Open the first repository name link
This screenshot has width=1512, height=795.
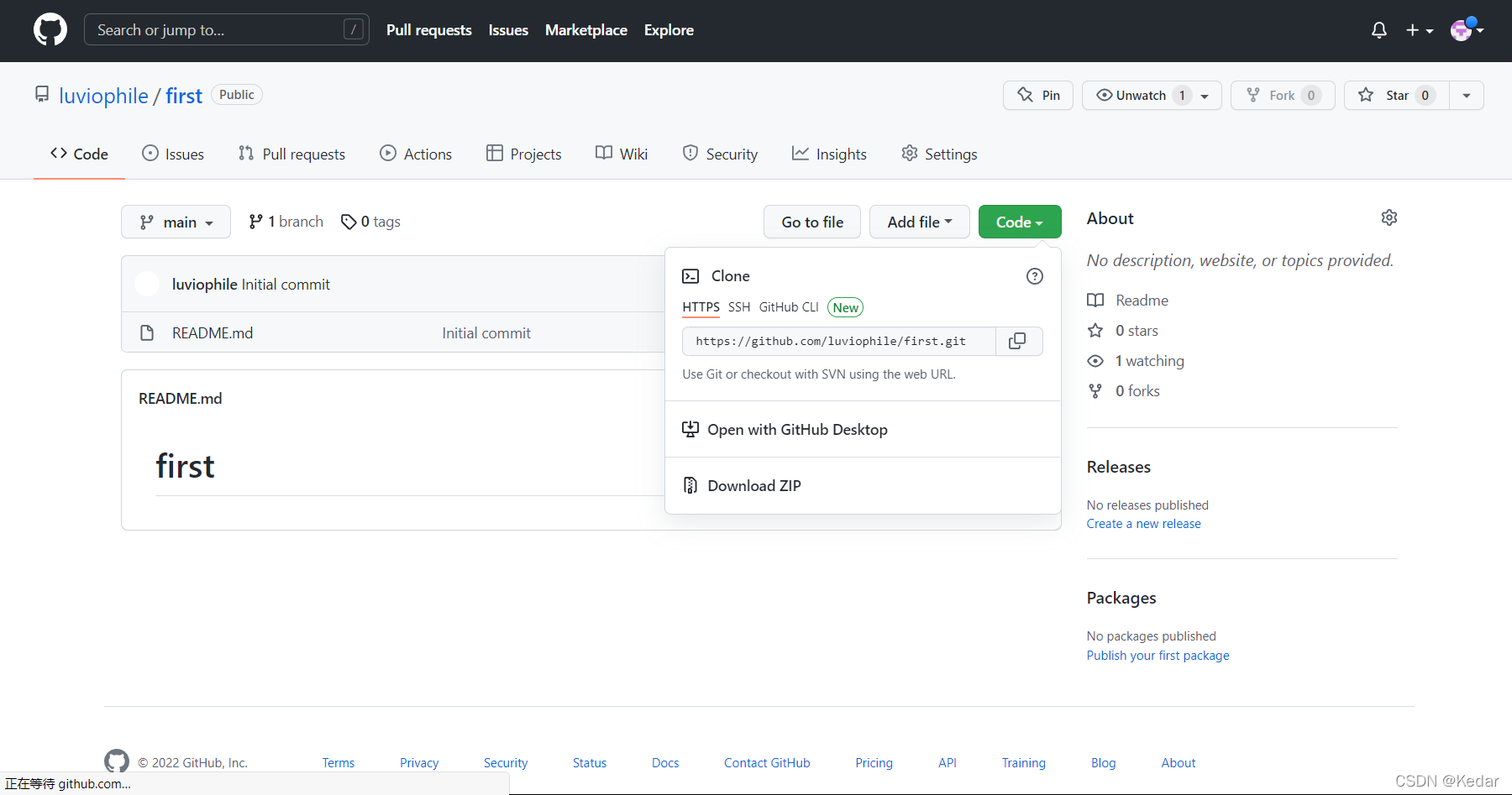click(184, 96)
